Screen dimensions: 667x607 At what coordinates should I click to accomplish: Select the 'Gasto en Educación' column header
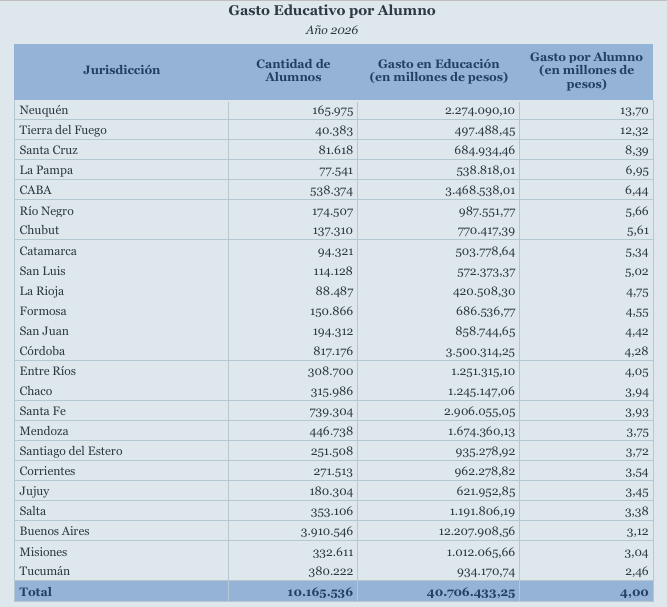(439, 71)
